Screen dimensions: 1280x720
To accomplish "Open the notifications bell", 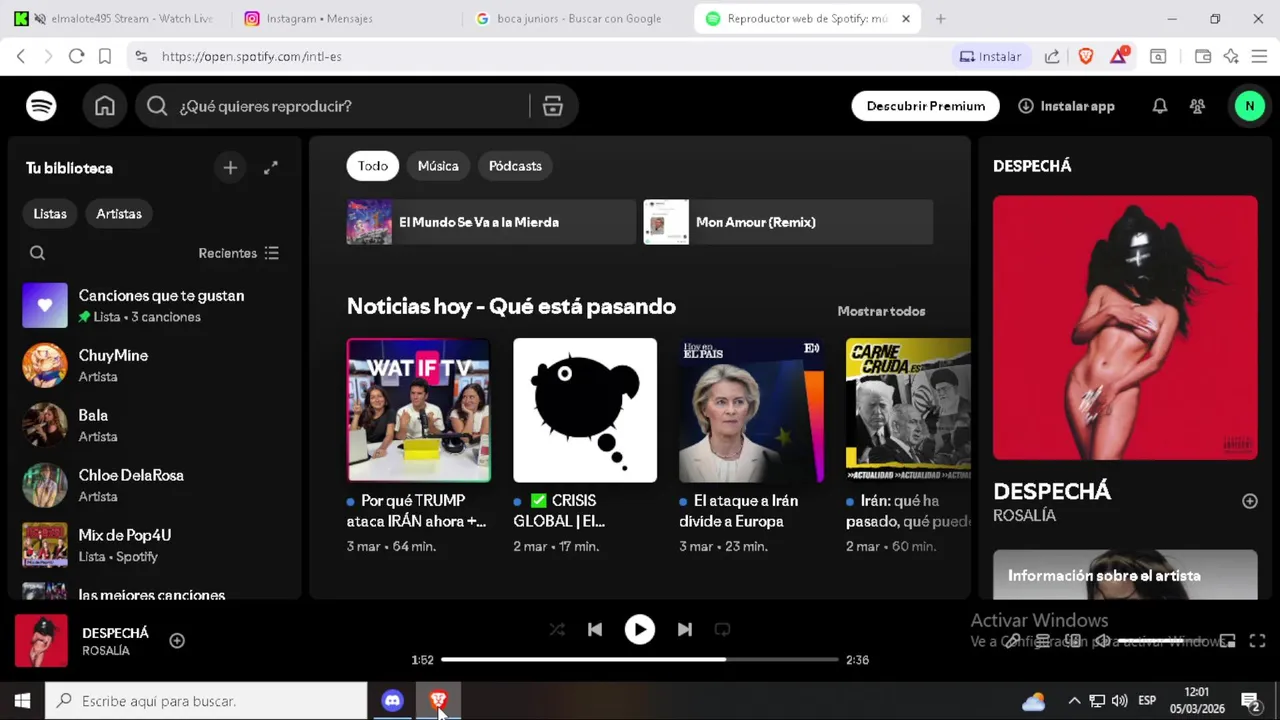I will click(x=1160, y=106).
